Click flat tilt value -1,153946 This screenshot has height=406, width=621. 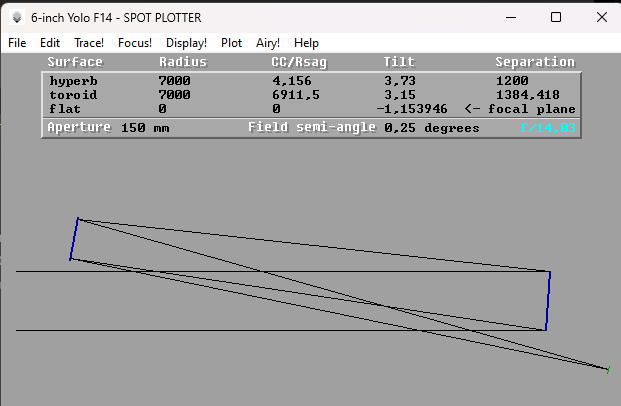[x=412, y=109]
